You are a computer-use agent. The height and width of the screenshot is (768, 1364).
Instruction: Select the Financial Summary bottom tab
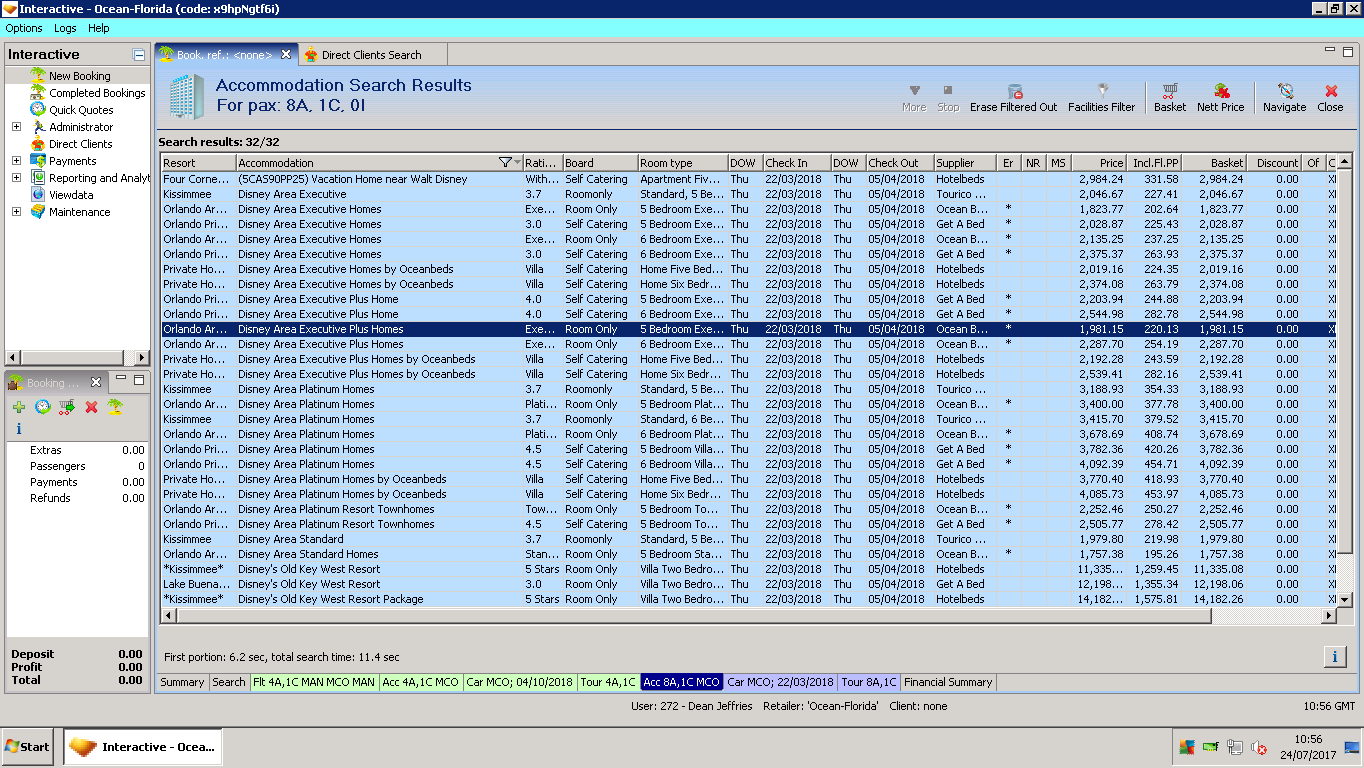[948, 682]
